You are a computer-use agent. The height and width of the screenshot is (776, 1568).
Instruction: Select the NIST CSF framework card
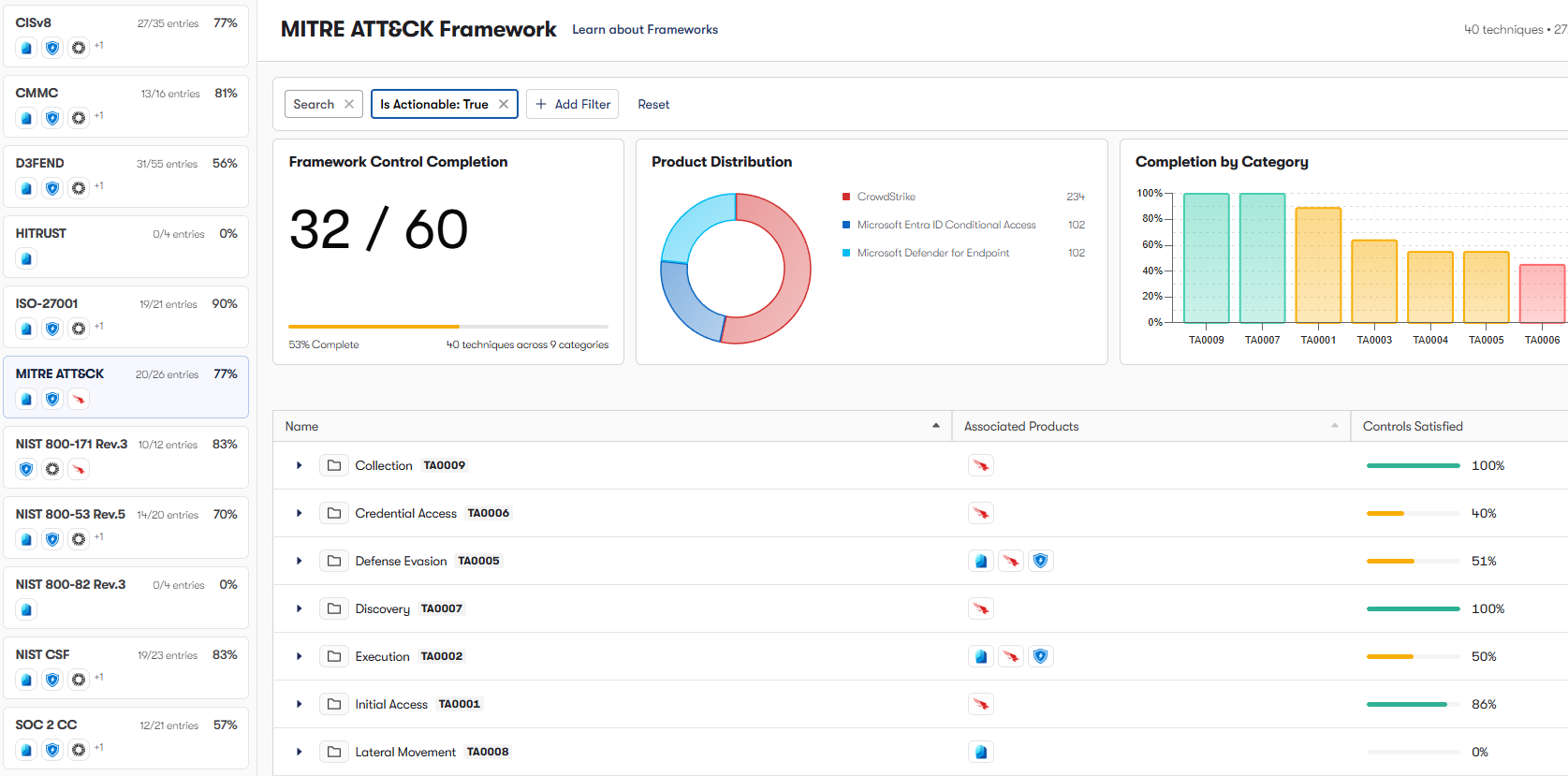point(125,667)
